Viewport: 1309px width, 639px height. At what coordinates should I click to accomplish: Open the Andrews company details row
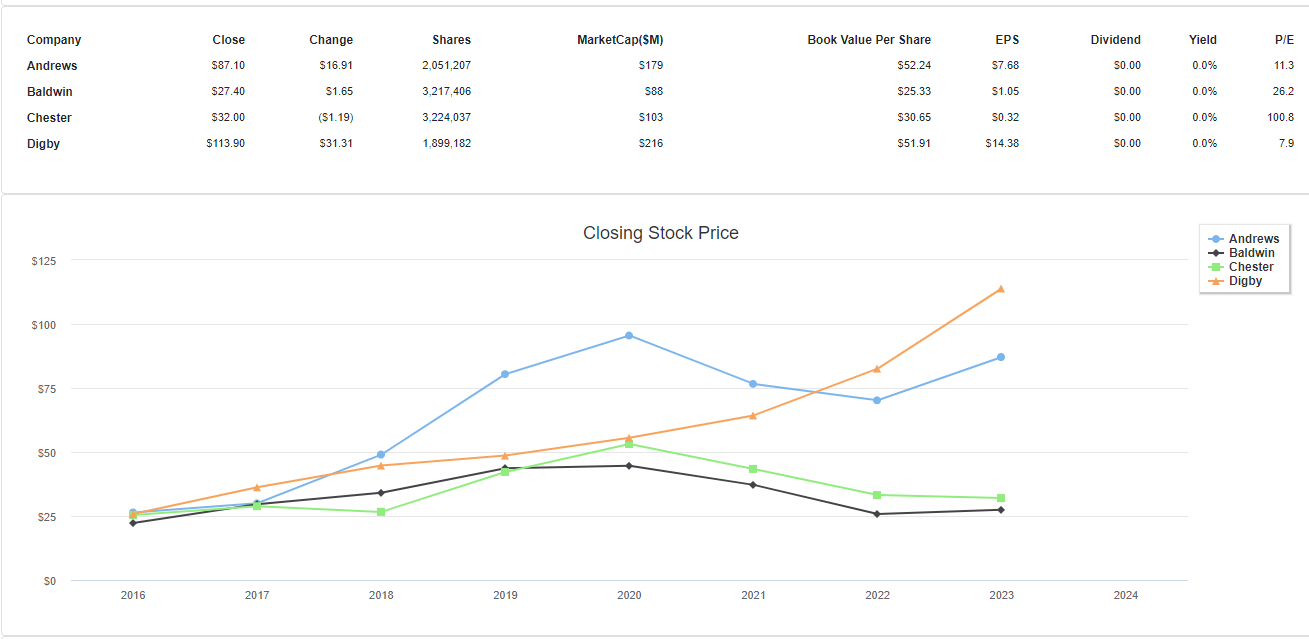[x=50, y=65]
